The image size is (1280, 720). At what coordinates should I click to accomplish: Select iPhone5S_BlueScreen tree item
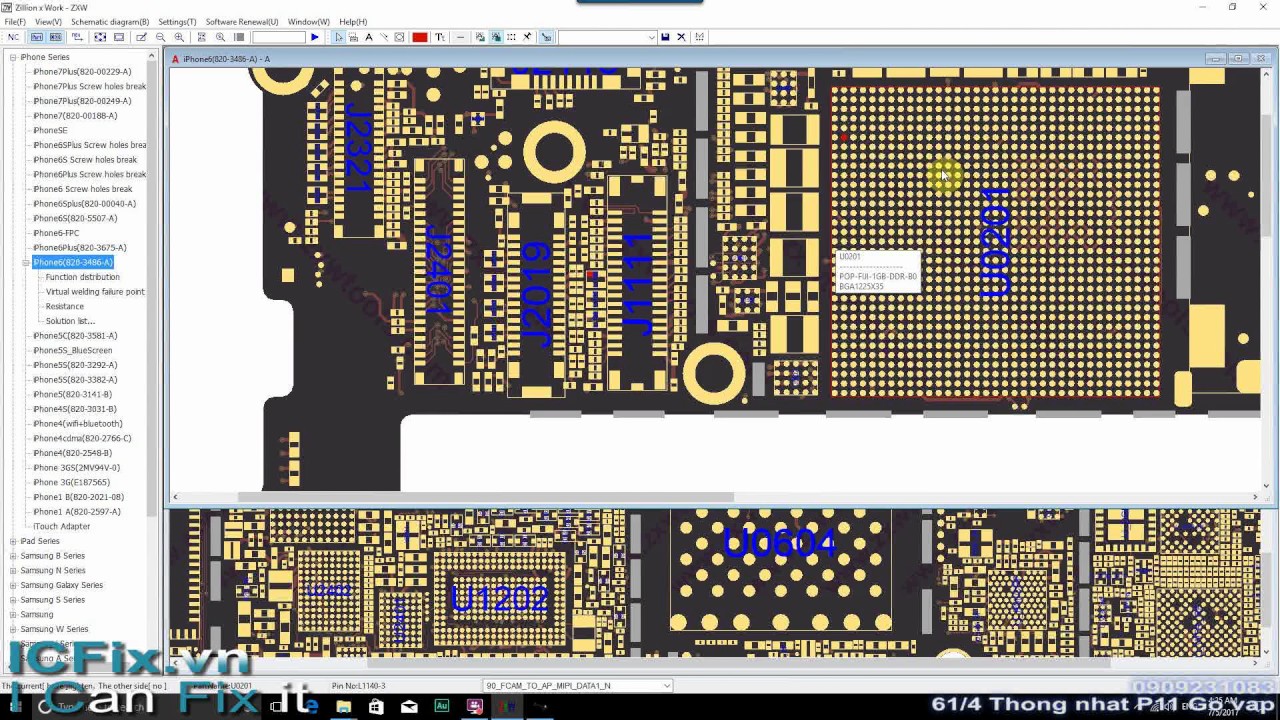[73, 351]
